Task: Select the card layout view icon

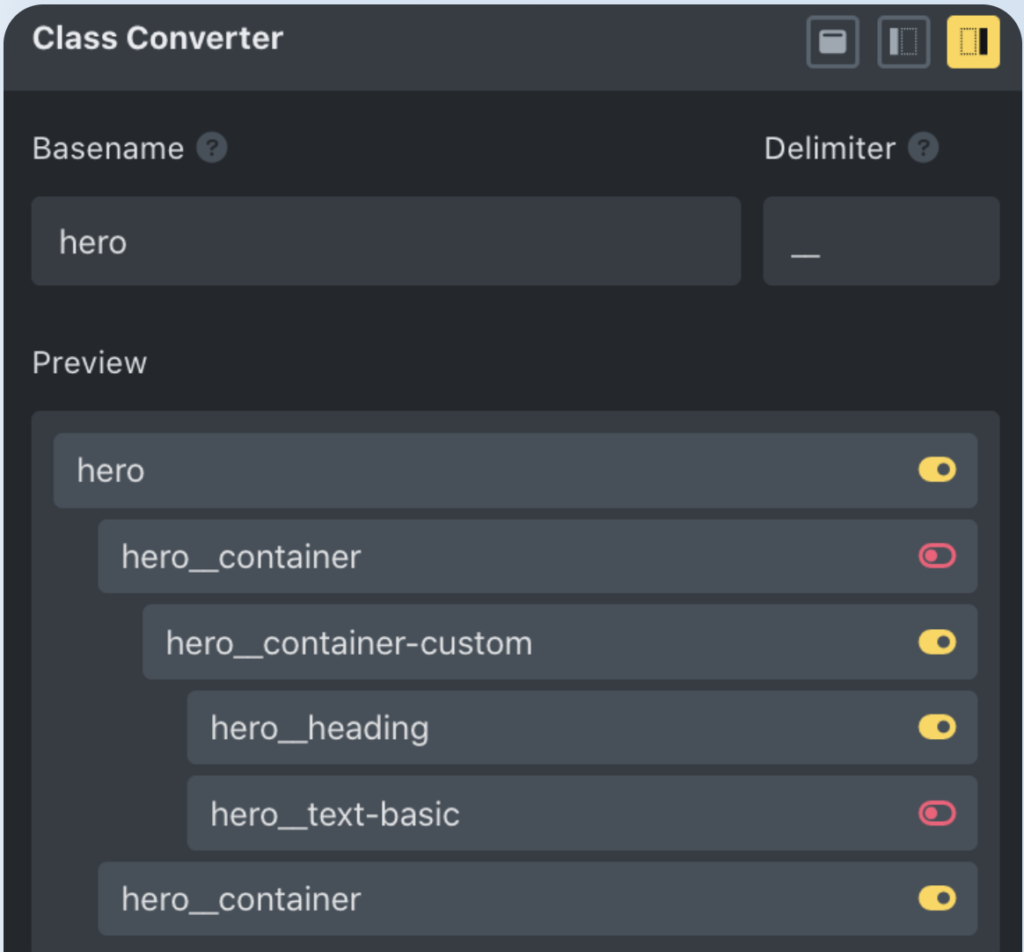Action: (x=832, y=42)
